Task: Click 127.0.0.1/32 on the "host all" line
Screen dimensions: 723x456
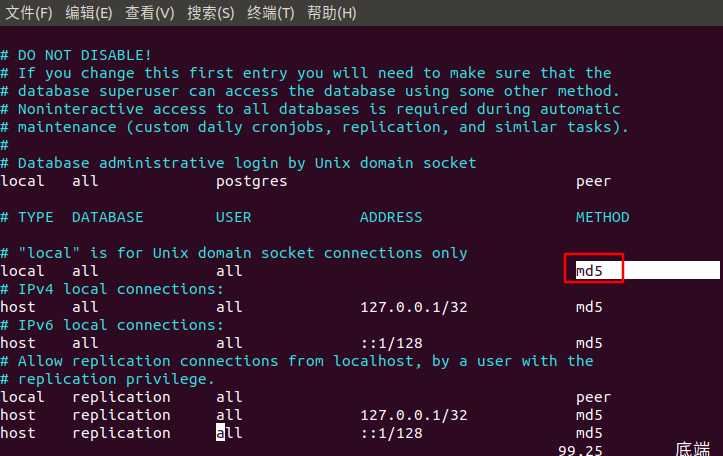Action: (x=413, y=307)
